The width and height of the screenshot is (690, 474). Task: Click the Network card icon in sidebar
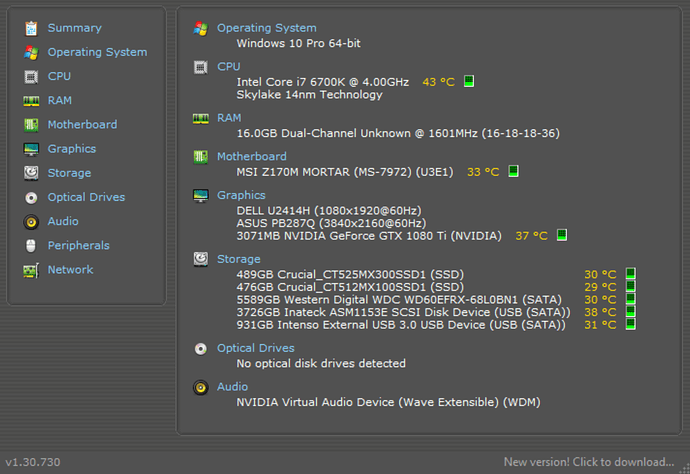click(31, 270)
